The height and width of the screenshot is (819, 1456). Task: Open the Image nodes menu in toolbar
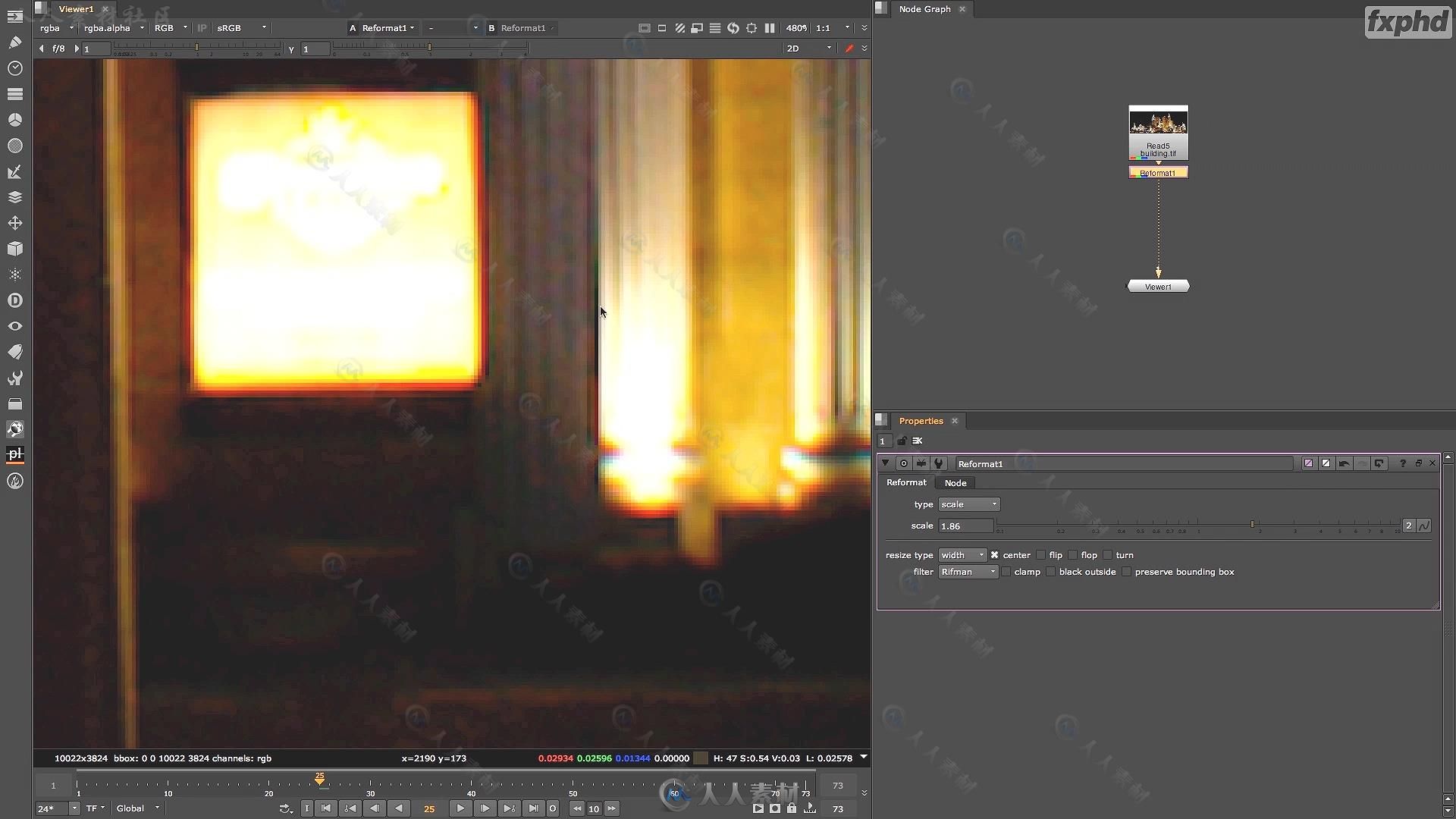14,17
